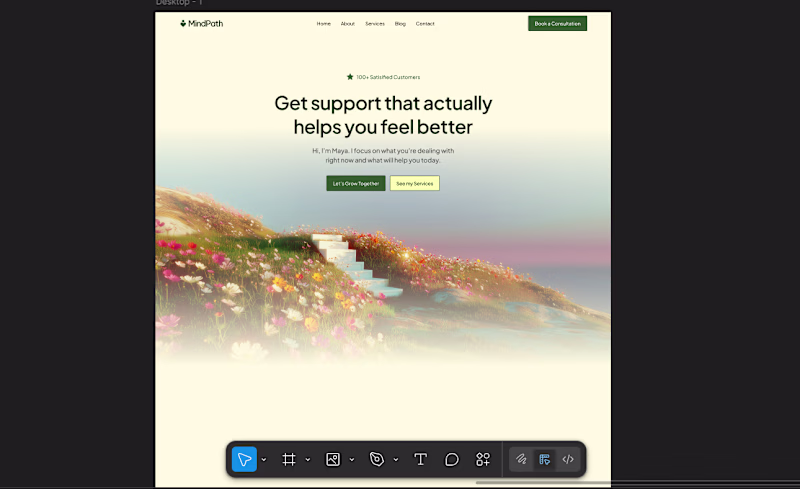Click the Book a Consultation button
The height and width of the screenshot is (489, 800).
point(557,23)
